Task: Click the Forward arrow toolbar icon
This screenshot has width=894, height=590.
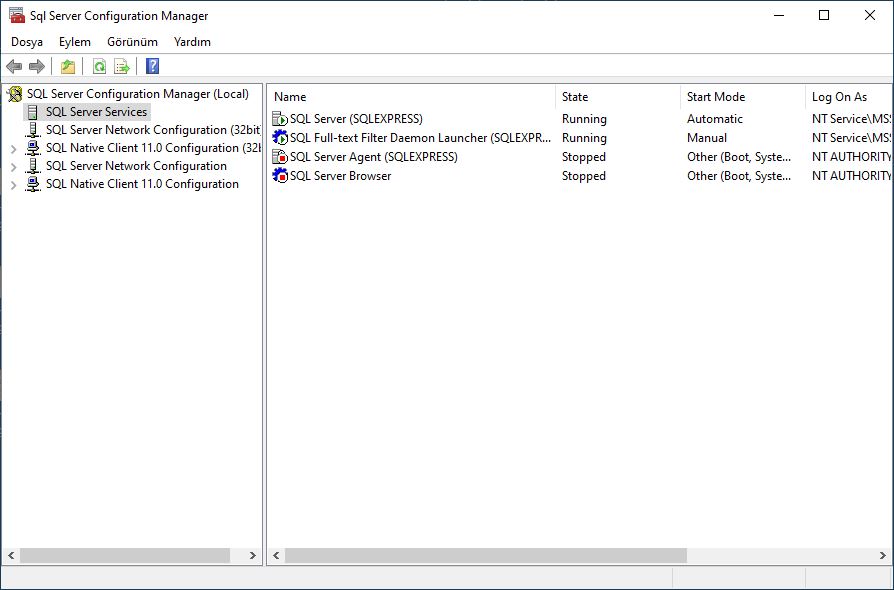Action: (x=37, y=67)
